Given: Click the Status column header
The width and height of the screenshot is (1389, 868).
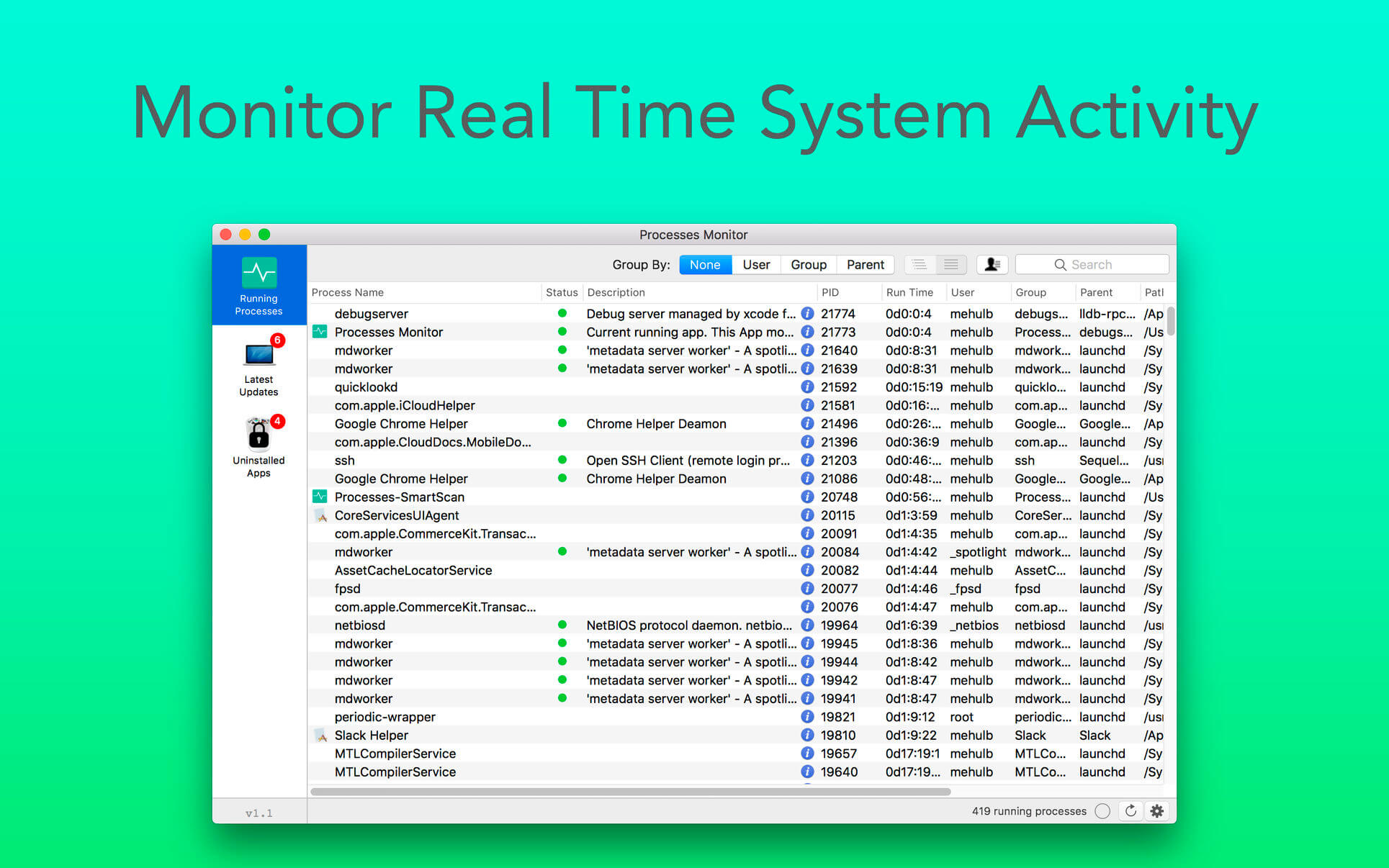Looking at the screenshot, I should click(557, 293).
